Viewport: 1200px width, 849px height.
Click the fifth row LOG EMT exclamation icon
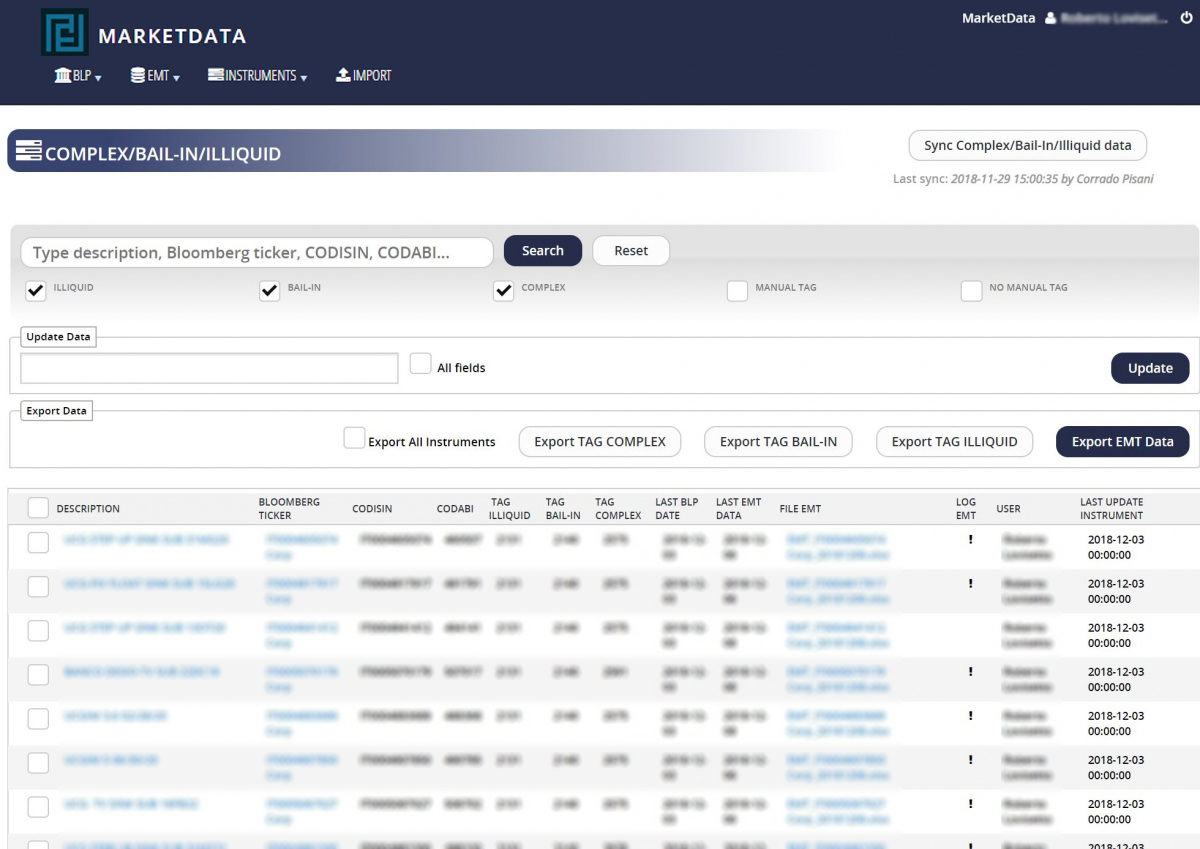(x=970, y=716)
